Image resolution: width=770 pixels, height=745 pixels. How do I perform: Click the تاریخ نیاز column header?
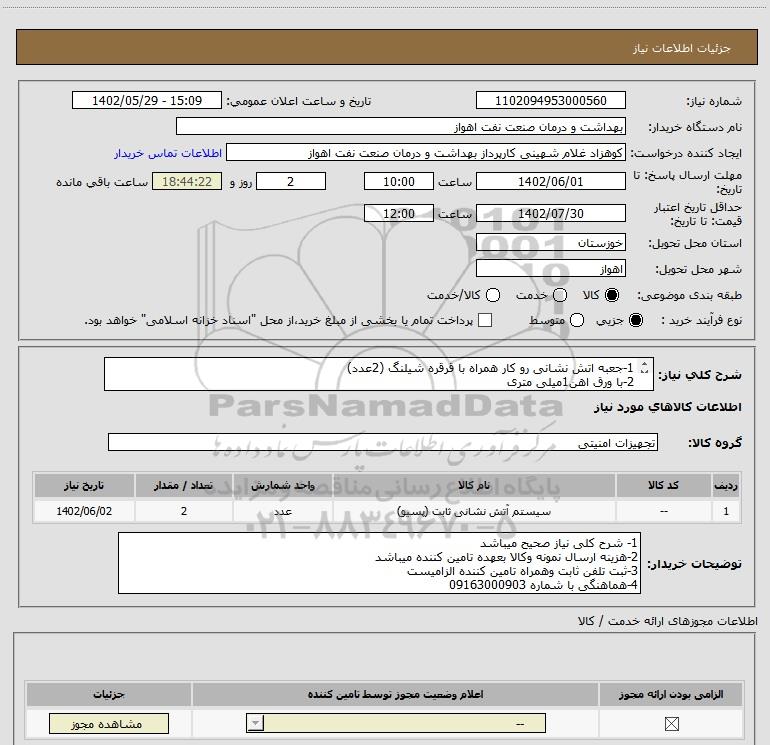[84, 485]
